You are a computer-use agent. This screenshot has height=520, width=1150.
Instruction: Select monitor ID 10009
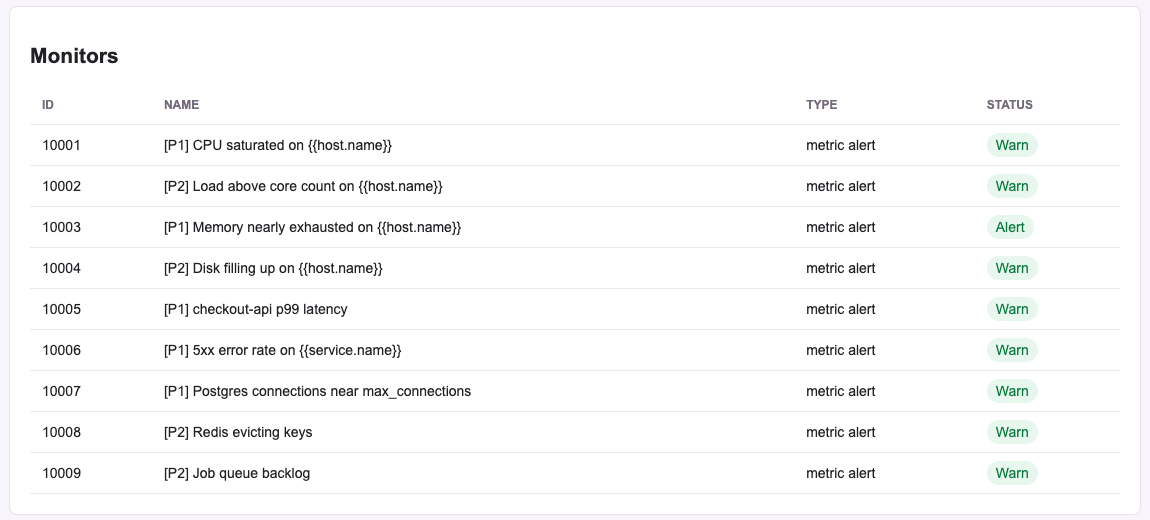click(x=62, y=474)
